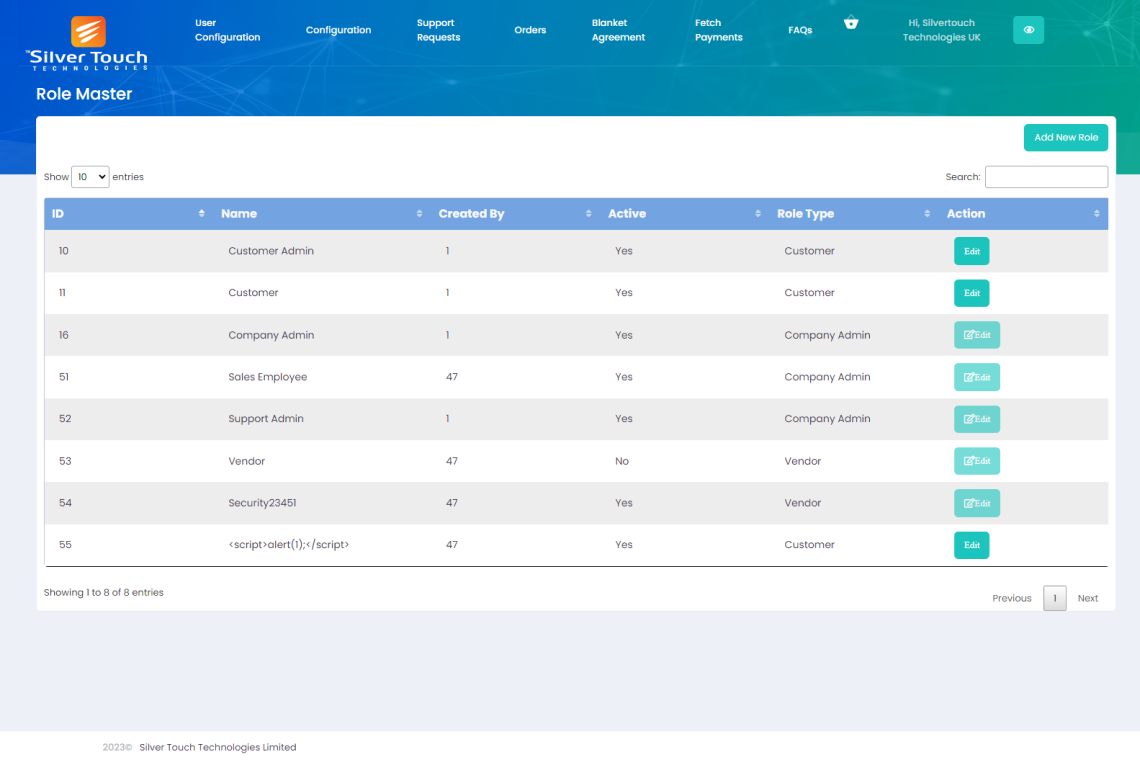1140x760 pixels.
Task: Focus the Search input field
Action: click(1046, 177)
